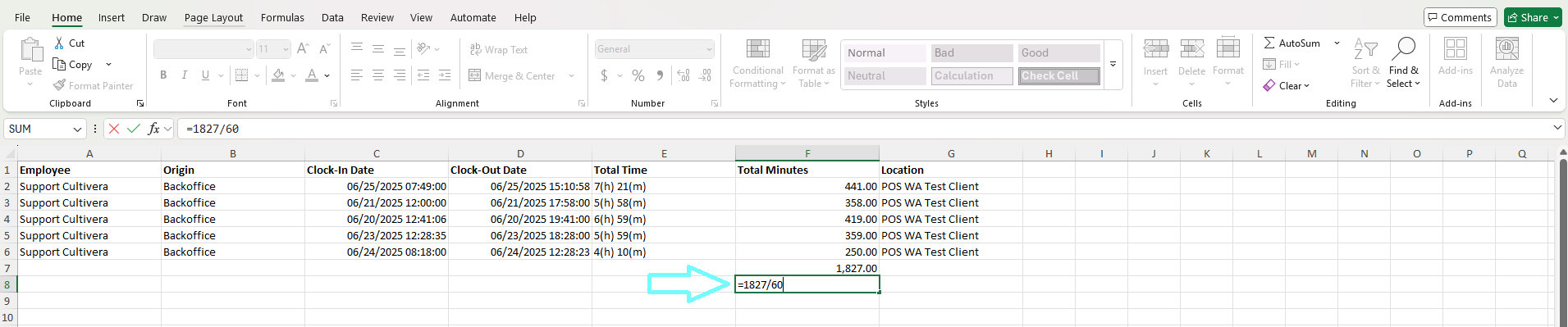Click Decrease Decimal icon
Image resolution: width=1568 pixels, height=327 pixels.
coord(705,75)
